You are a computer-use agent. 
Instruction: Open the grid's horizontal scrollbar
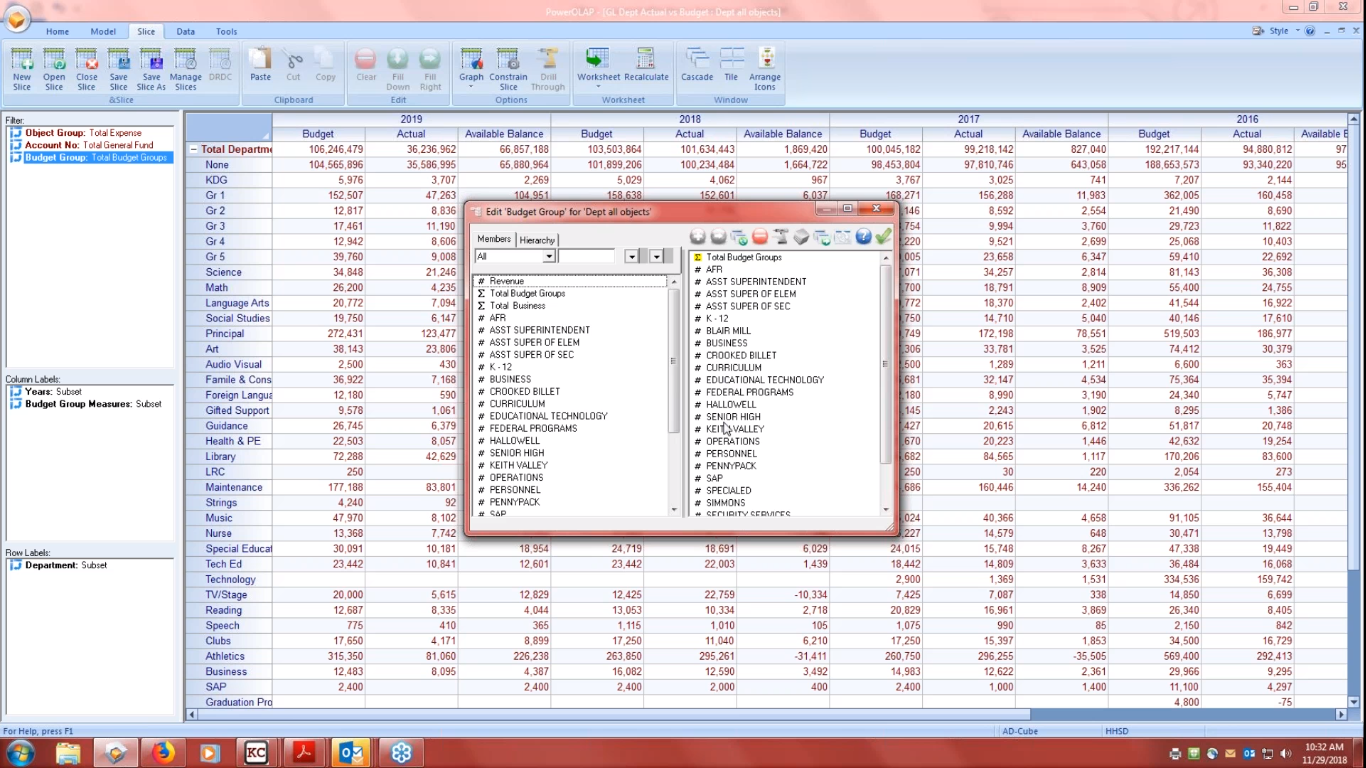pyautogui.click(x=768, y=715)
